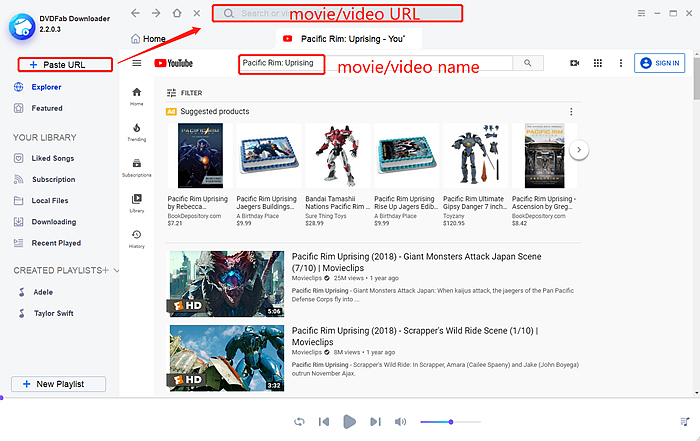Open Movieclips channel under Giant Monsters video
Image resolution: width=700 pixels, height=441 pixels.
click(307, 278)
